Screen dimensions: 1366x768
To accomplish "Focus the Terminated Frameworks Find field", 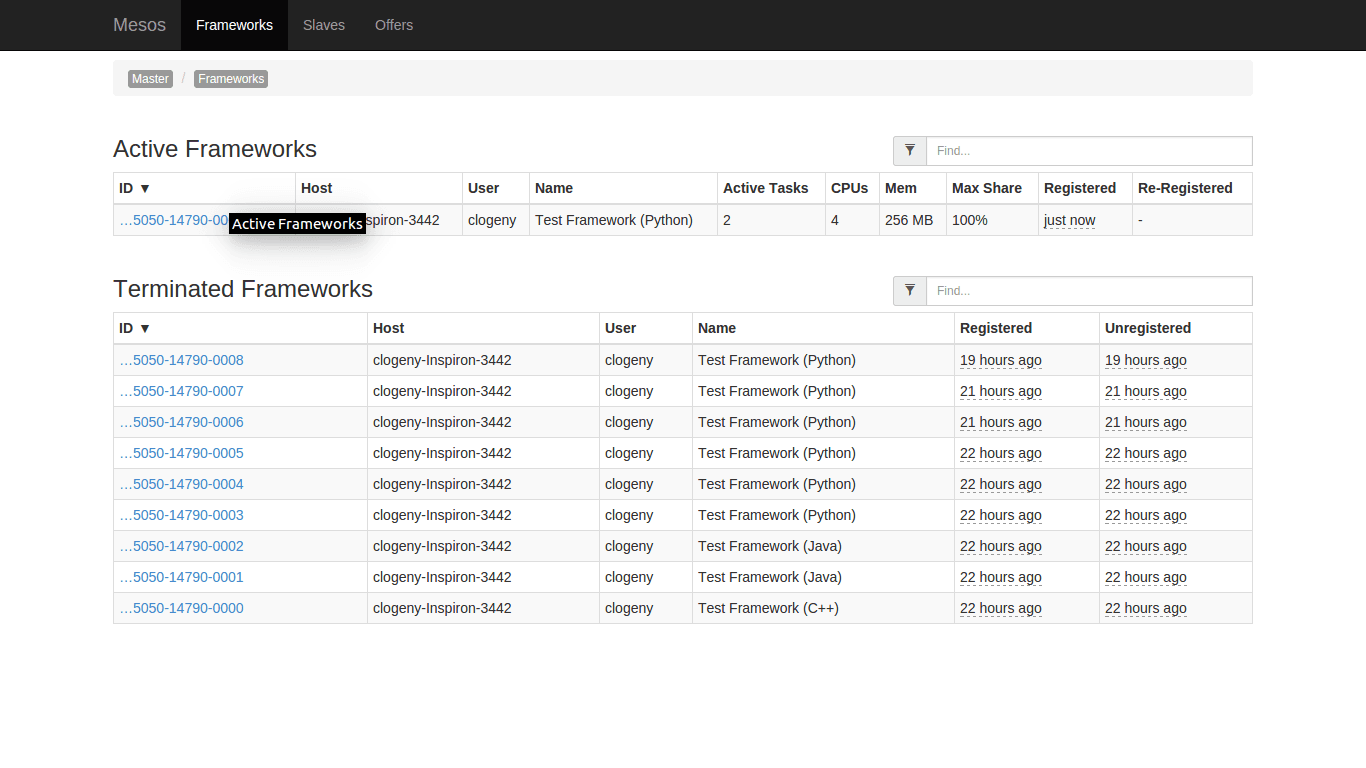I will click(1088, 291).
